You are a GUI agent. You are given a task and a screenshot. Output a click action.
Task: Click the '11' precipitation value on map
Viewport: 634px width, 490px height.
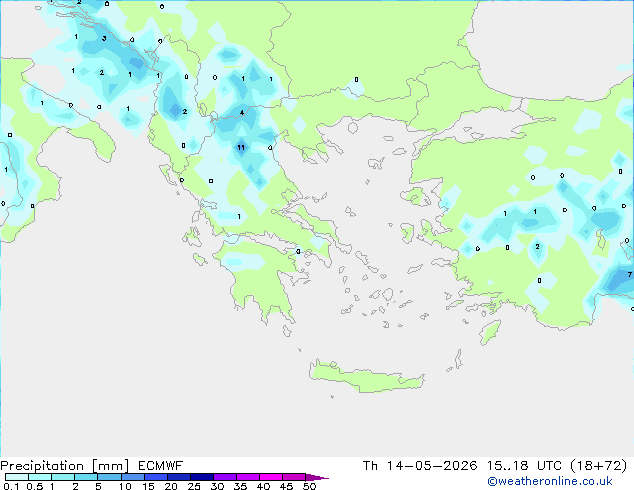click(241, 148)
